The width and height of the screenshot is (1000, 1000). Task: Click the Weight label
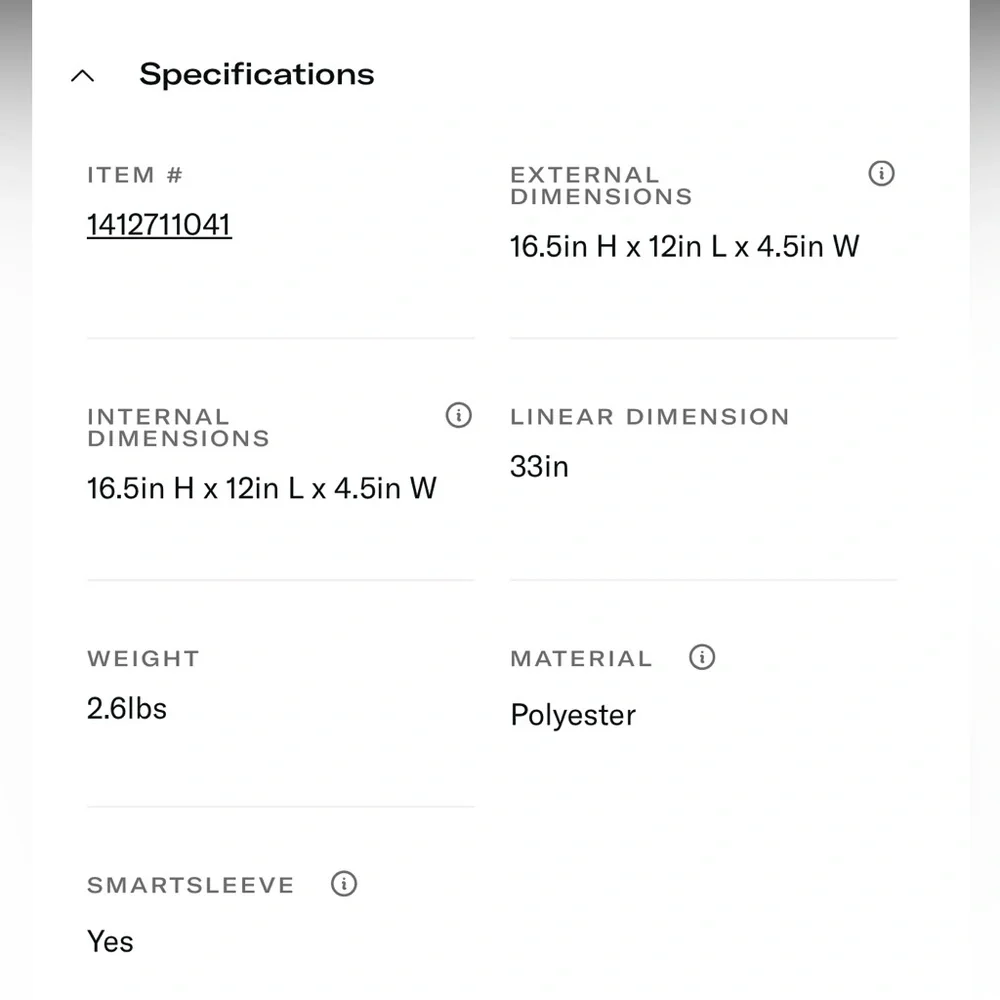143,658
